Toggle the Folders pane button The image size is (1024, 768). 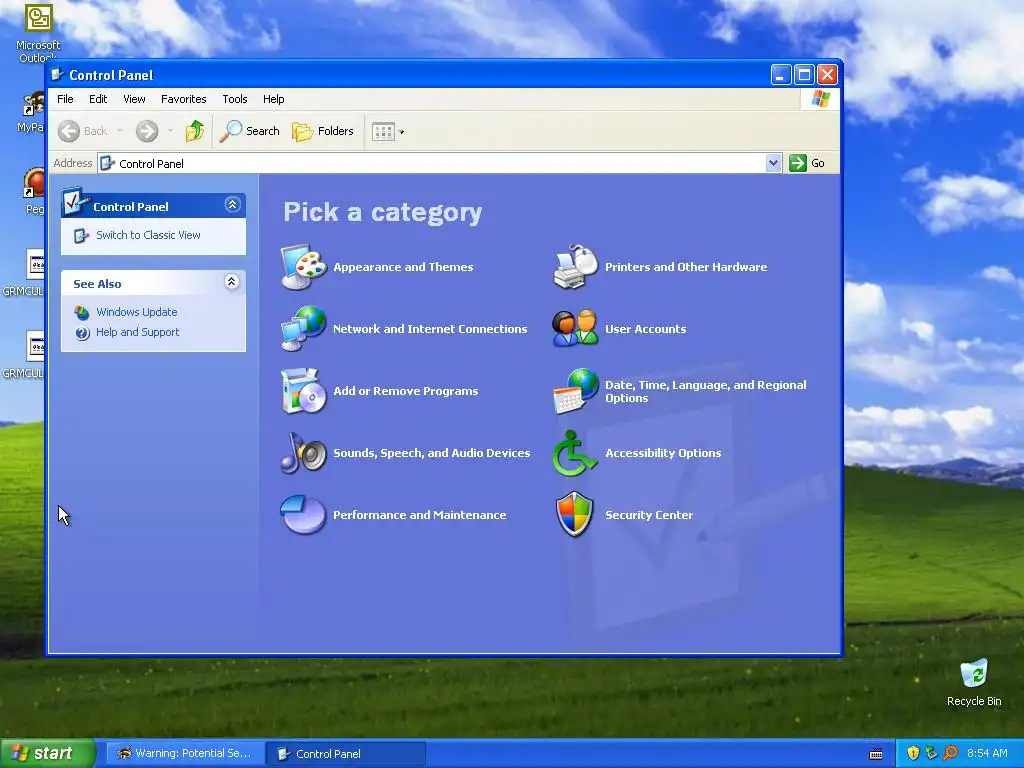(323, 131)
